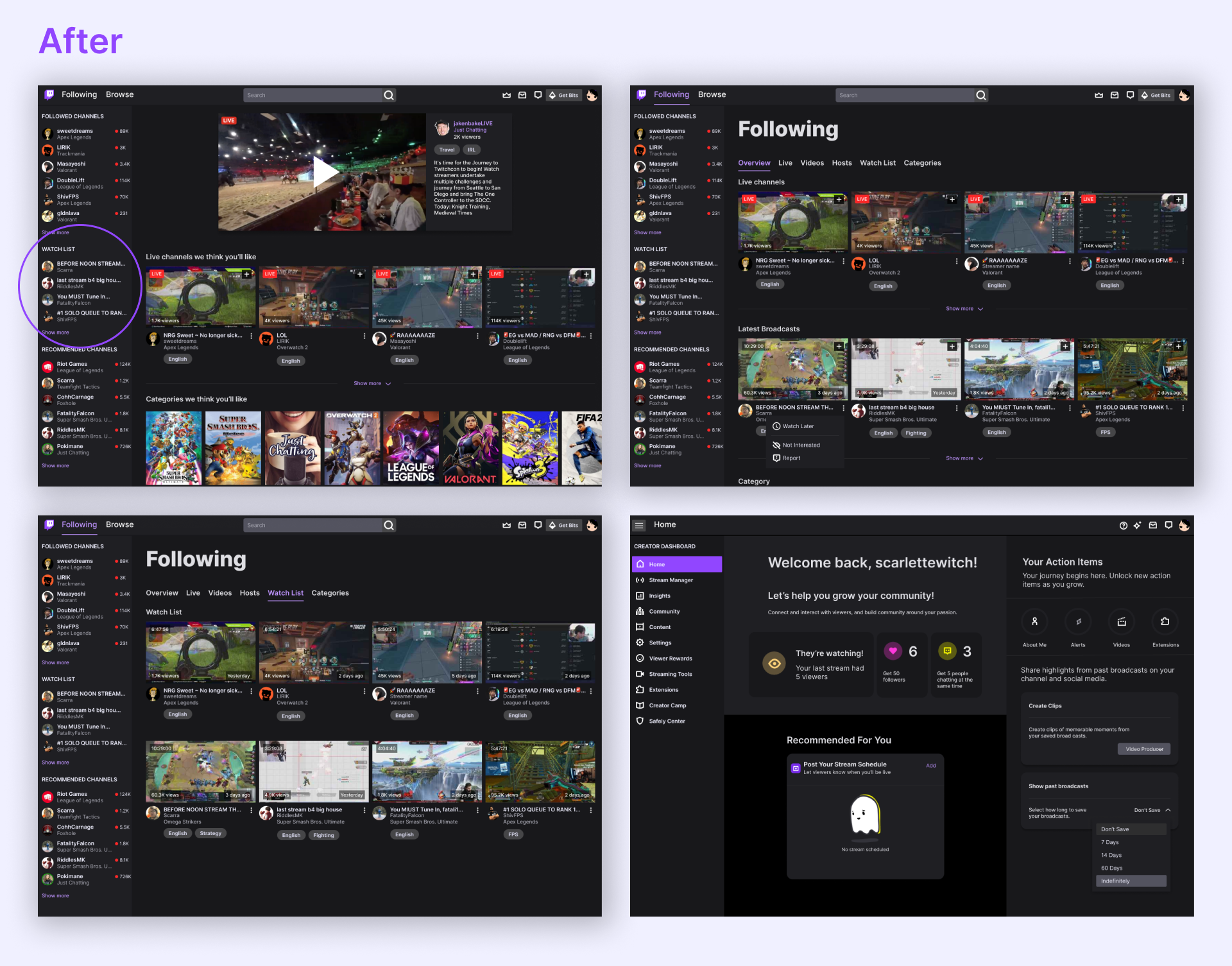
Task: Click Add for stream schedule
Action: (930, 765)
